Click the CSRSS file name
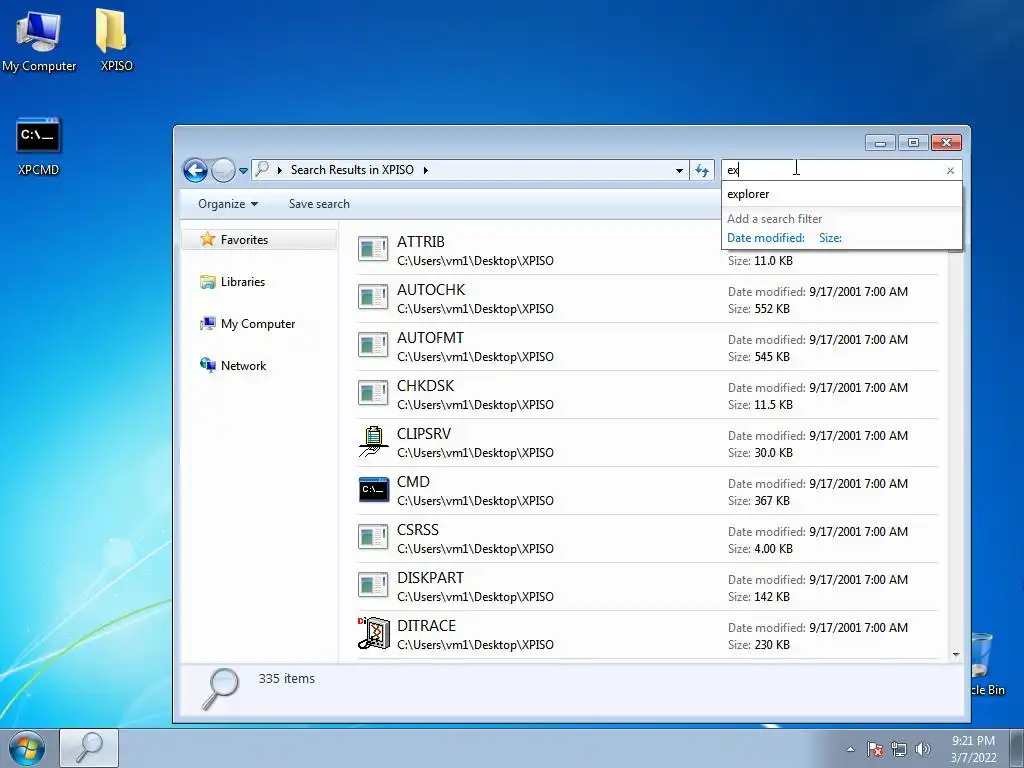The image size is (1024, 768). (418, 530)
